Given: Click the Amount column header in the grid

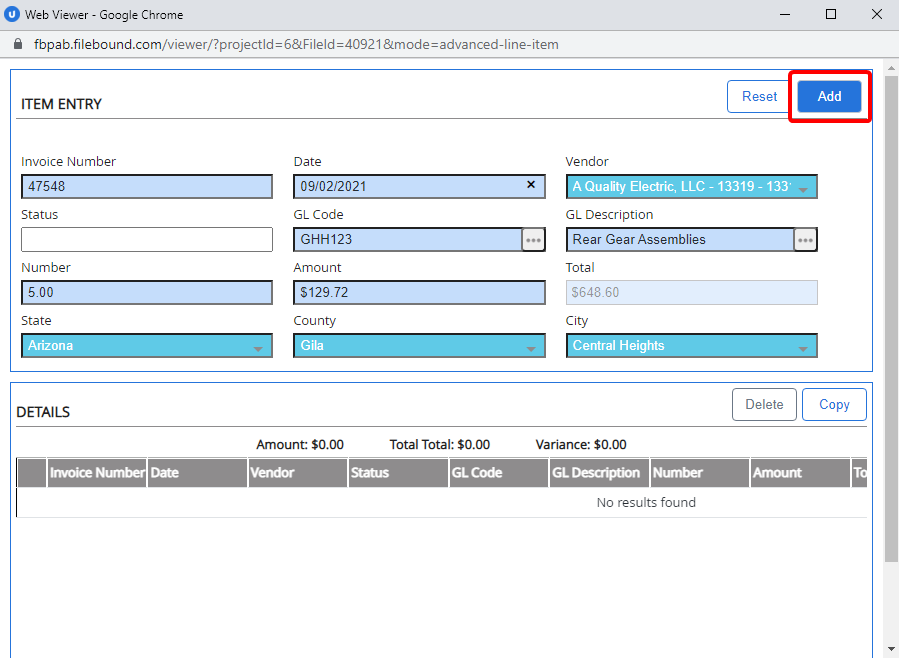Looking at the screenshot, I should (777, 473).
